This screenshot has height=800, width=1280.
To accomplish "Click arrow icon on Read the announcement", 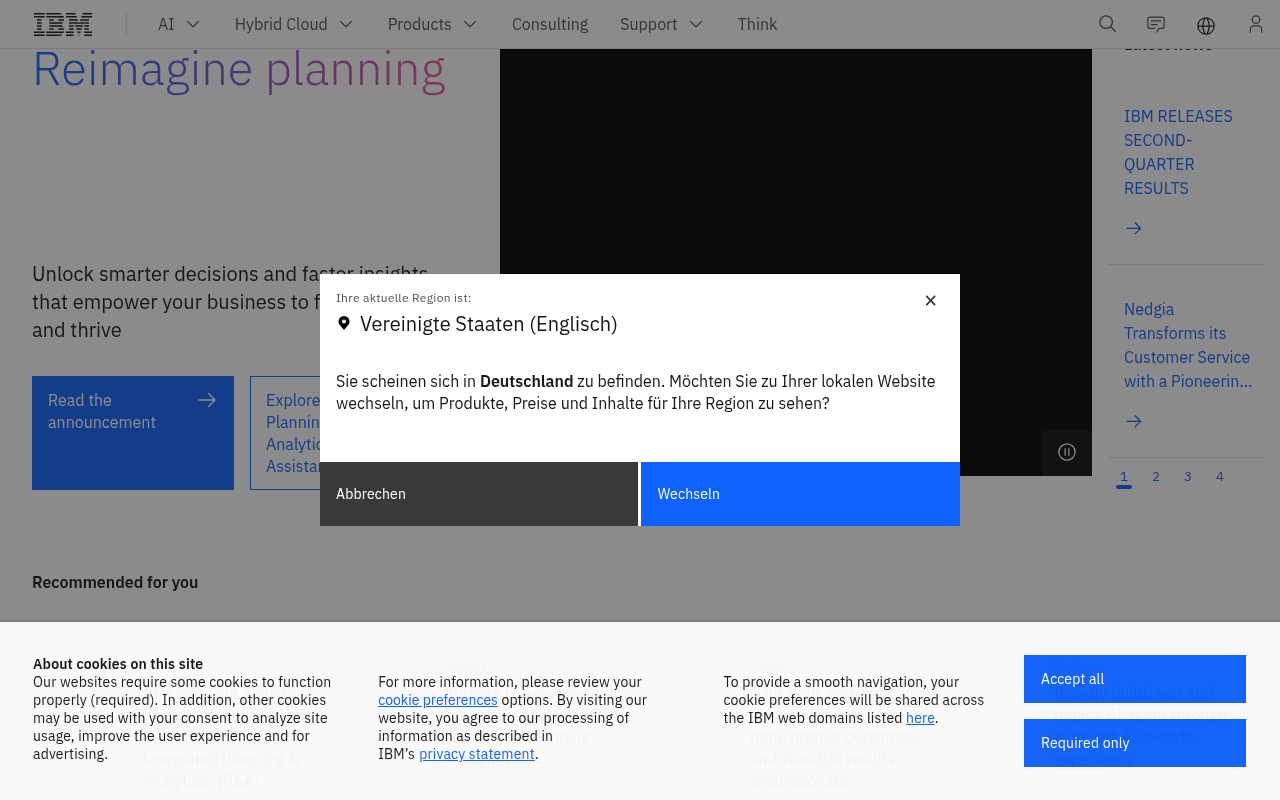I will coord(207,400).
